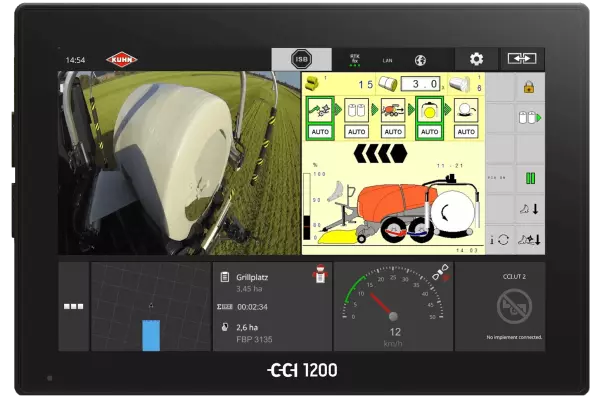Click the RTK fix status indicator
Image resolution: width=600 pixels, height=400 pixels.
tap(355, 60)
